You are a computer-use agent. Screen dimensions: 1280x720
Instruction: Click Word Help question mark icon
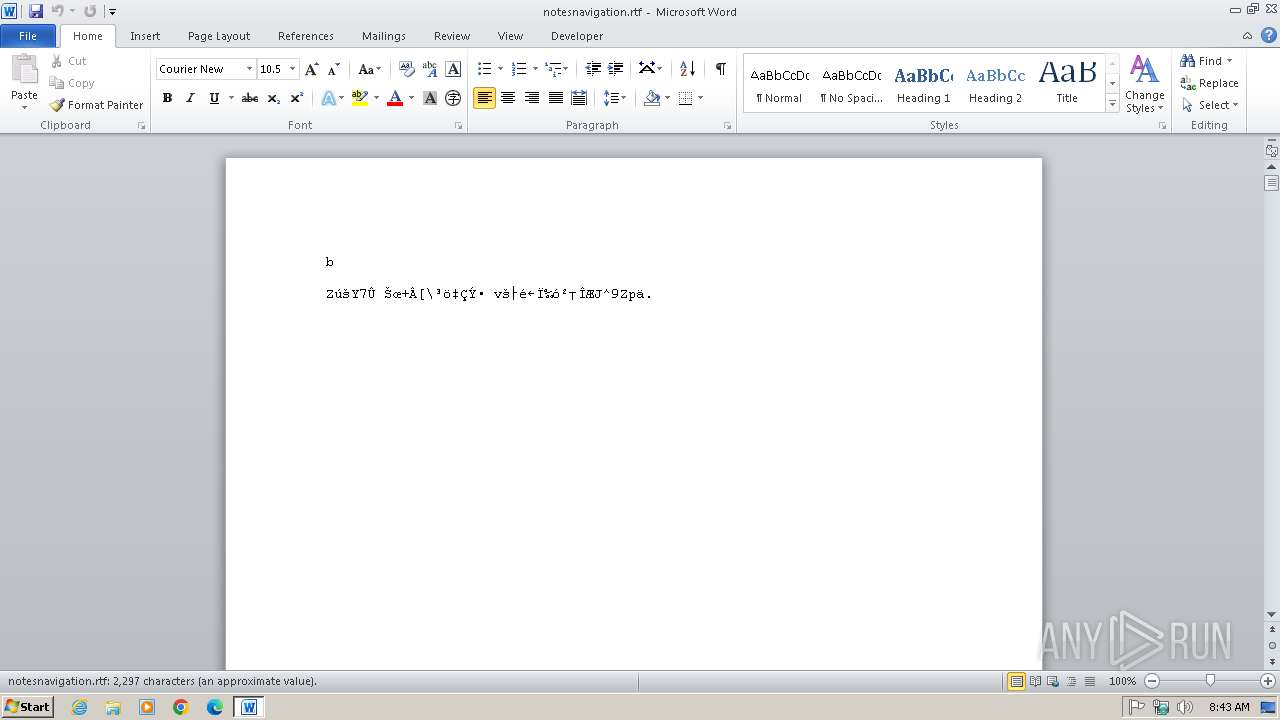(1269, 35)
